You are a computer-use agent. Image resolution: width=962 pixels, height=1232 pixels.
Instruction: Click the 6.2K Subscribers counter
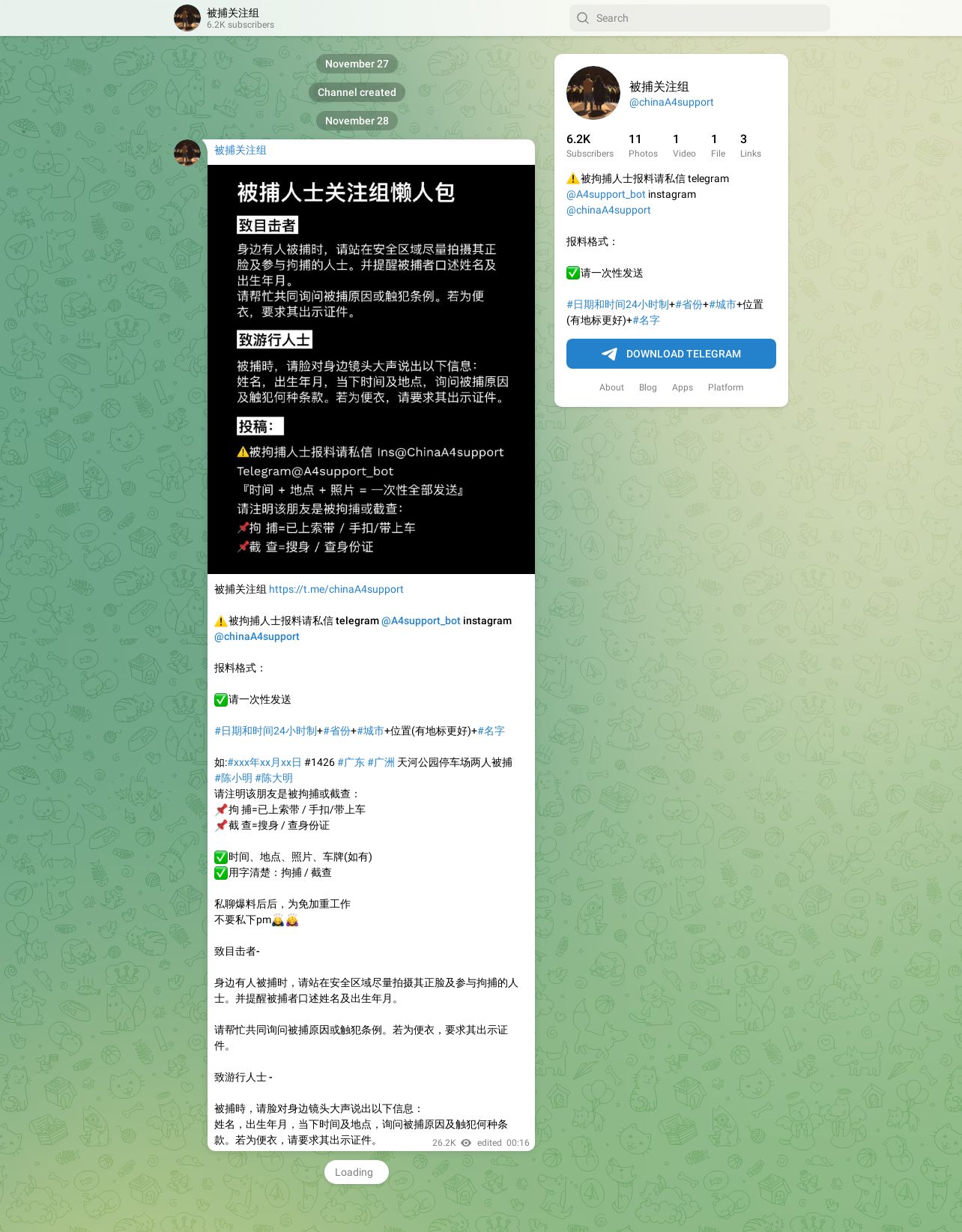point(590,145)
